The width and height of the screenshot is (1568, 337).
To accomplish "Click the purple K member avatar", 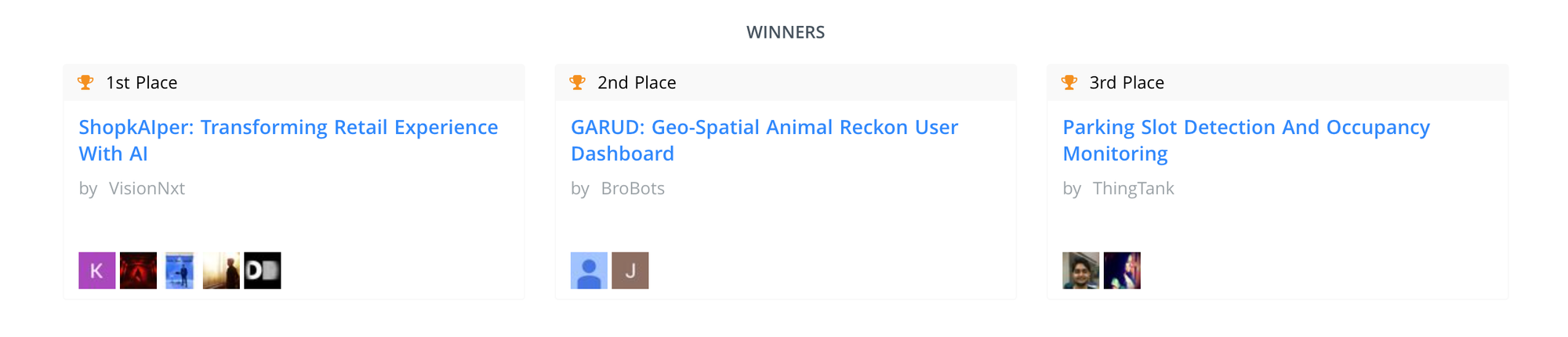I will click(97, 270).
